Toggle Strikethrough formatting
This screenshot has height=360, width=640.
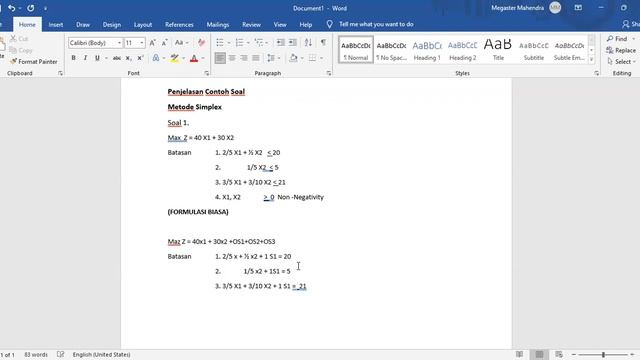[x=117, y=58]
